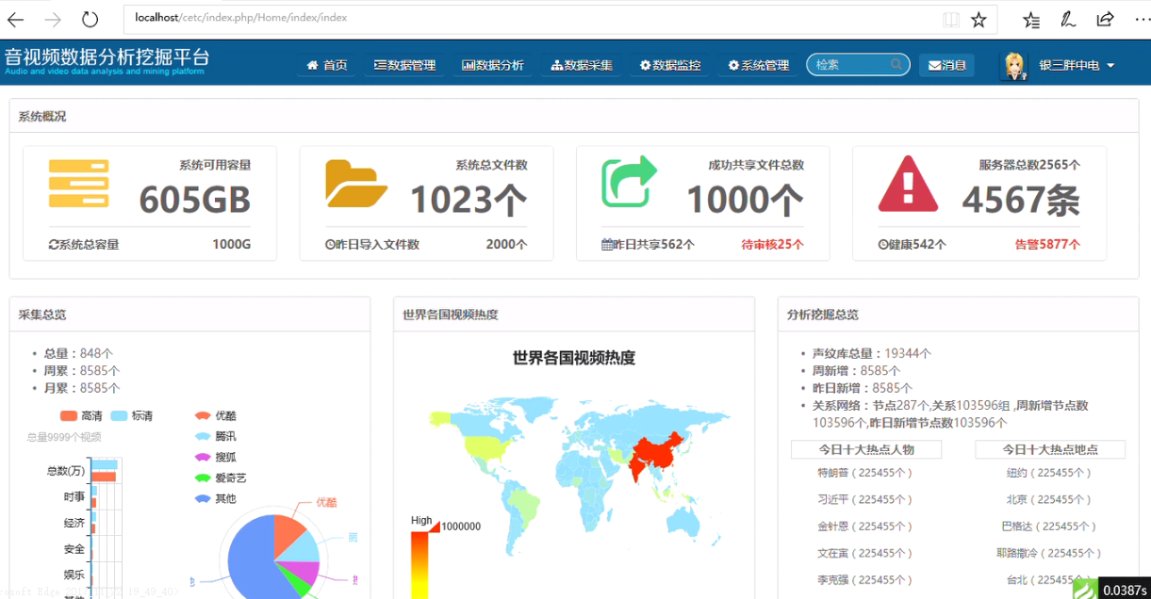
Task: Open 北京 (225455个) location entry
Action: [x=1049, y=499]
